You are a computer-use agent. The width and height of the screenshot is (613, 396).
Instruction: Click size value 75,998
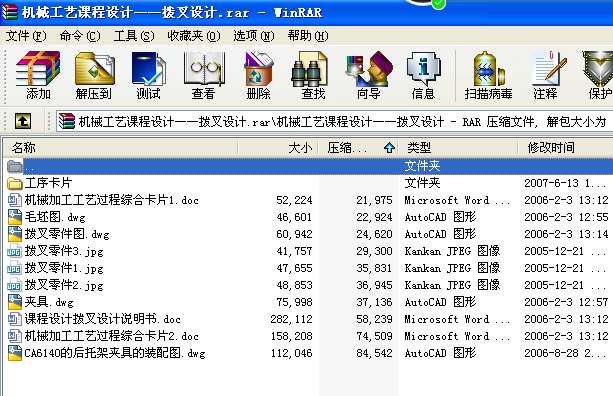294,302
